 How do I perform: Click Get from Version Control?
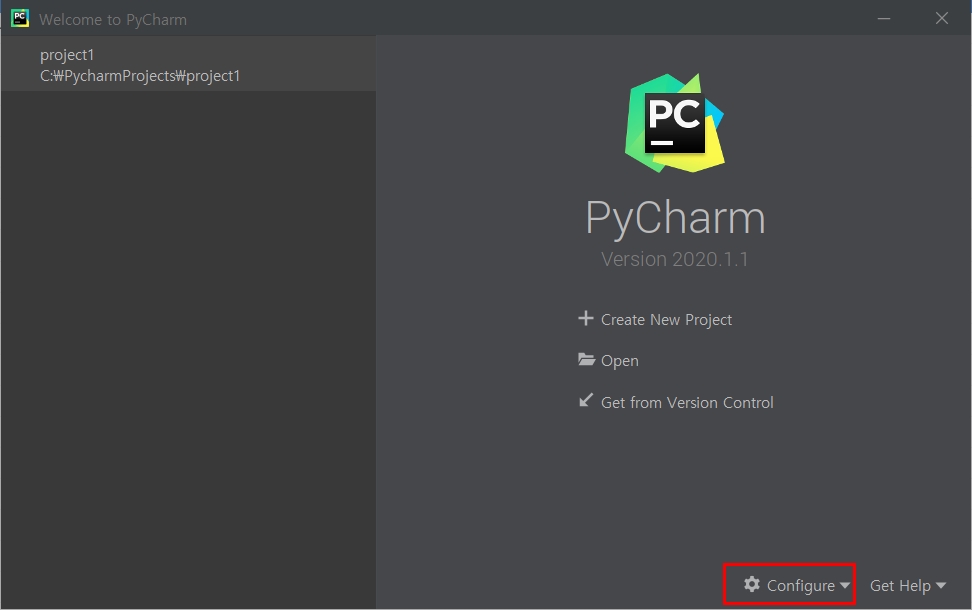[x=687, y=403]
